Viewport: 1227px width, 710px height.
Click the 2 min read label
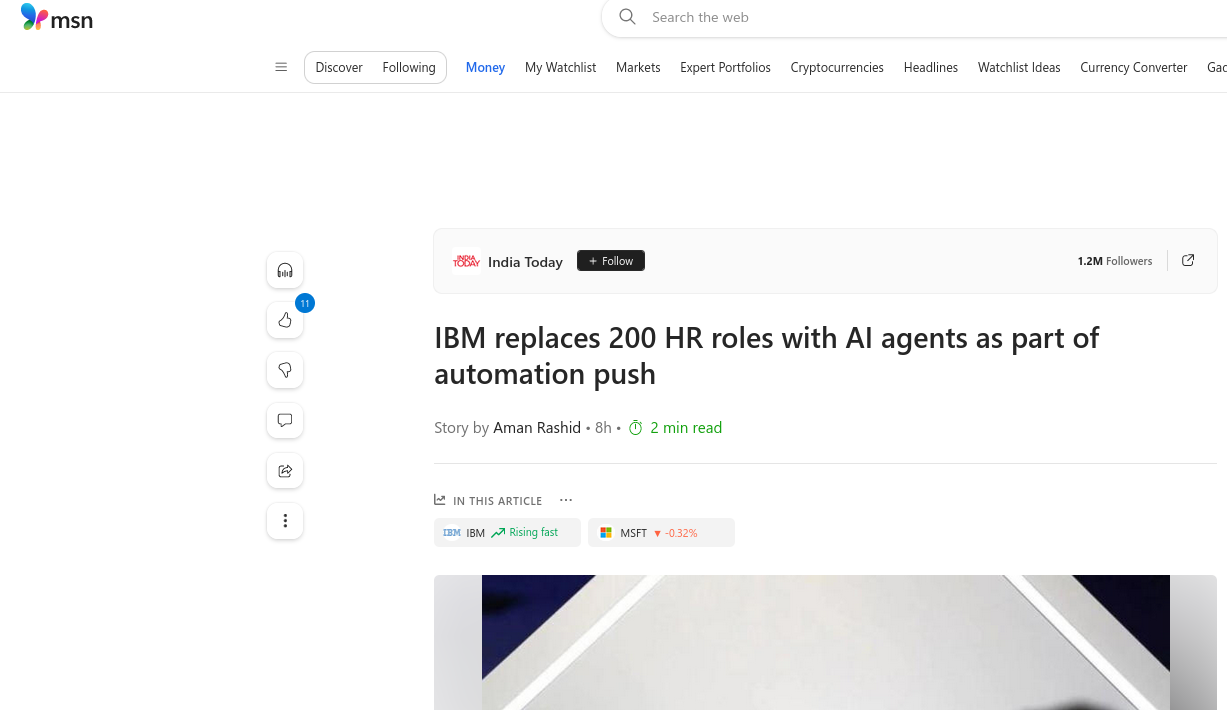click(x=686, y=428)
